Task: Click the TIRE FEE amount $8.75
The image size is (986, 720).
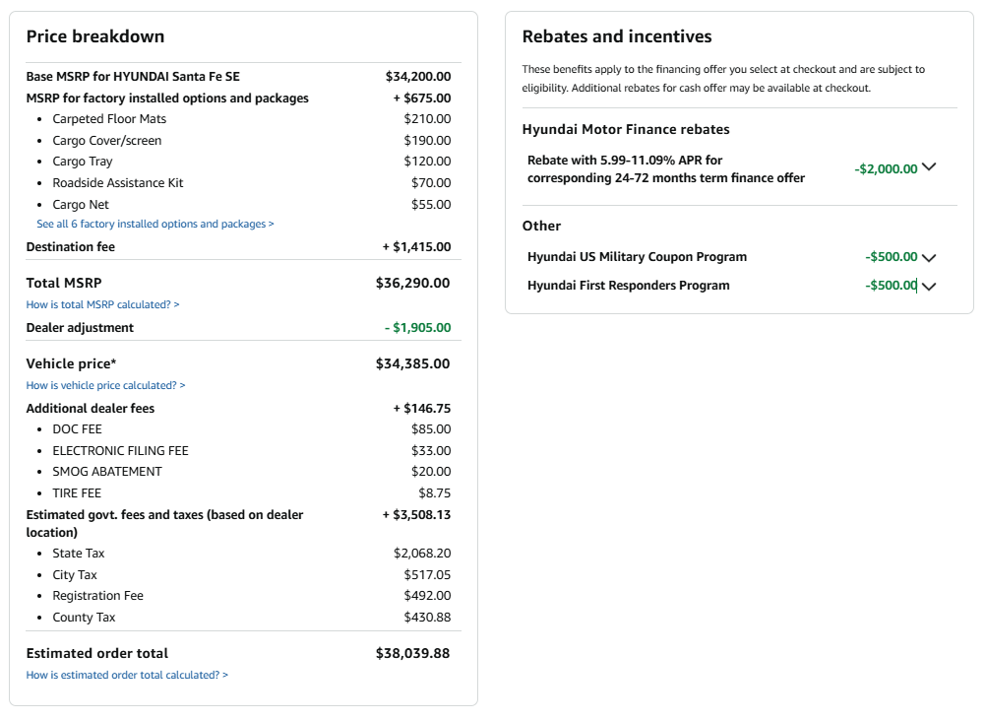Action: tap(435, 493)
